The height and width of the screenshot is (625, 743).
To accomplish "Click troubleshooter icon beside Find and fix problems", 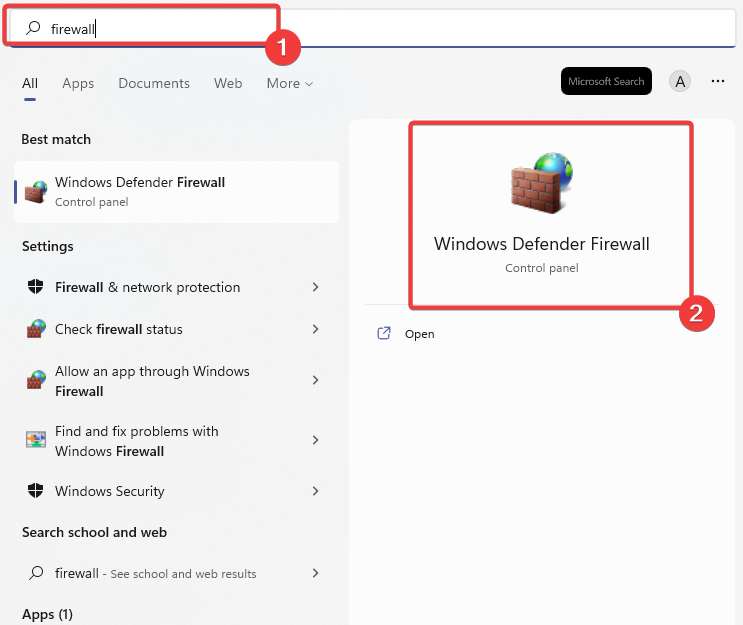I will [x=36, y=440].
